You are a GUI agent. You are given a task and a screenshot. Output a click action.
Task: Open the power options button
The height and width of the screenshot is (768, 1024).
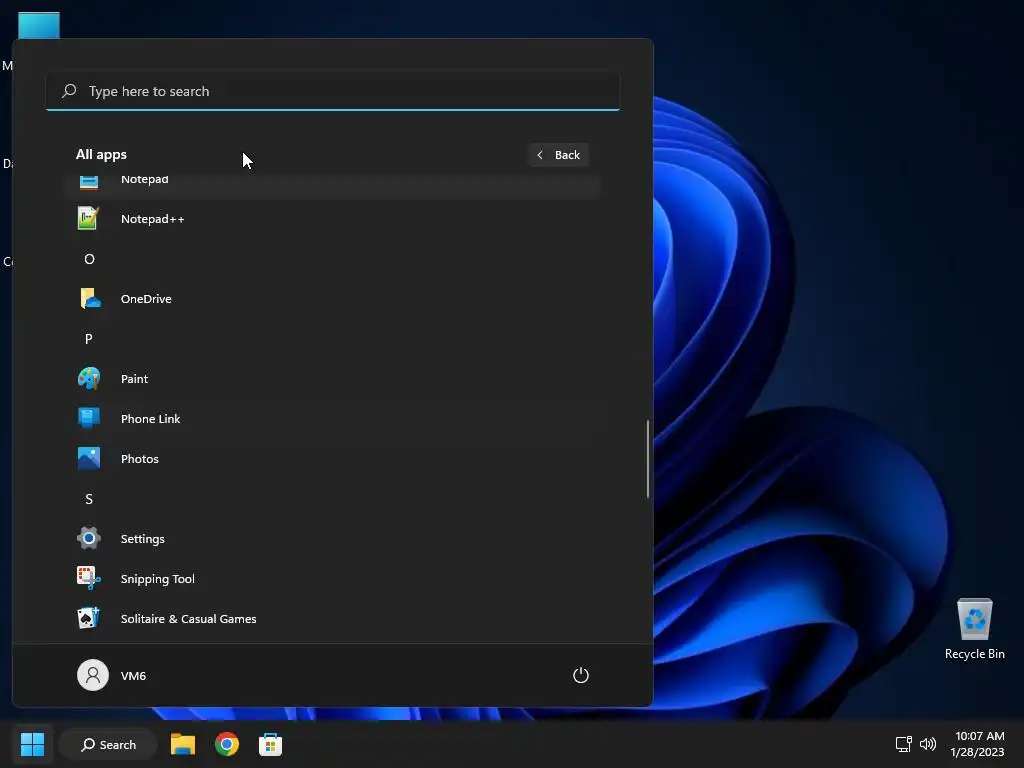(x=581, y=675)
